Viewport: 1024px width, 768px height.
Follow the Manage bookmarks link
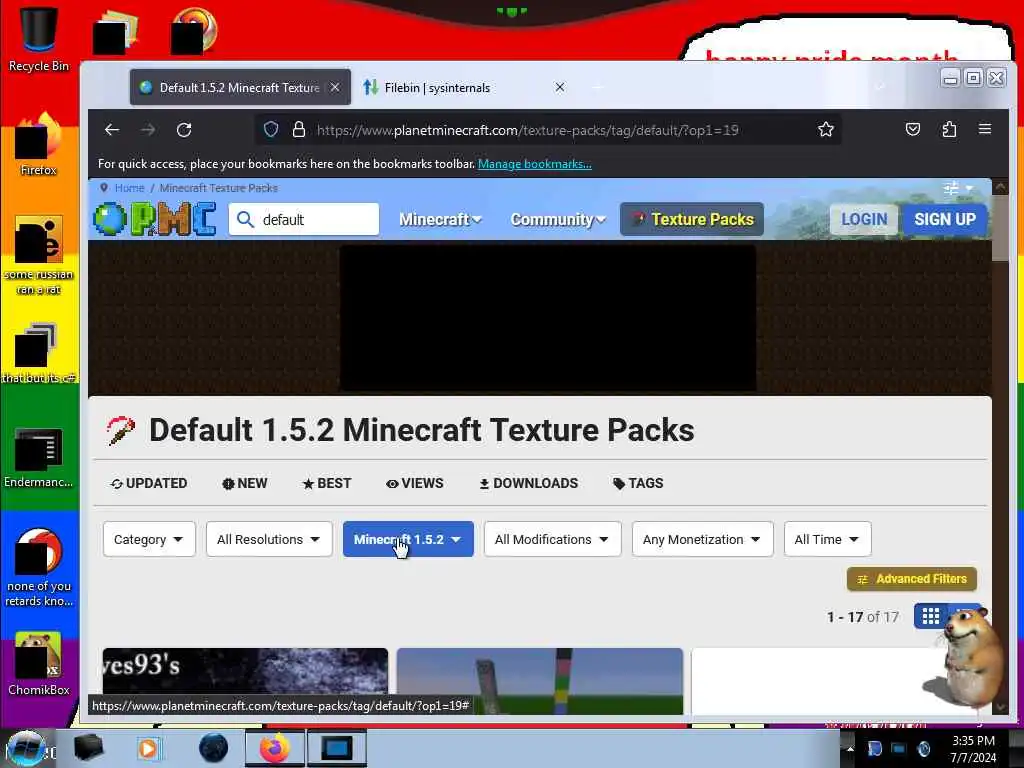coord(535,164)
